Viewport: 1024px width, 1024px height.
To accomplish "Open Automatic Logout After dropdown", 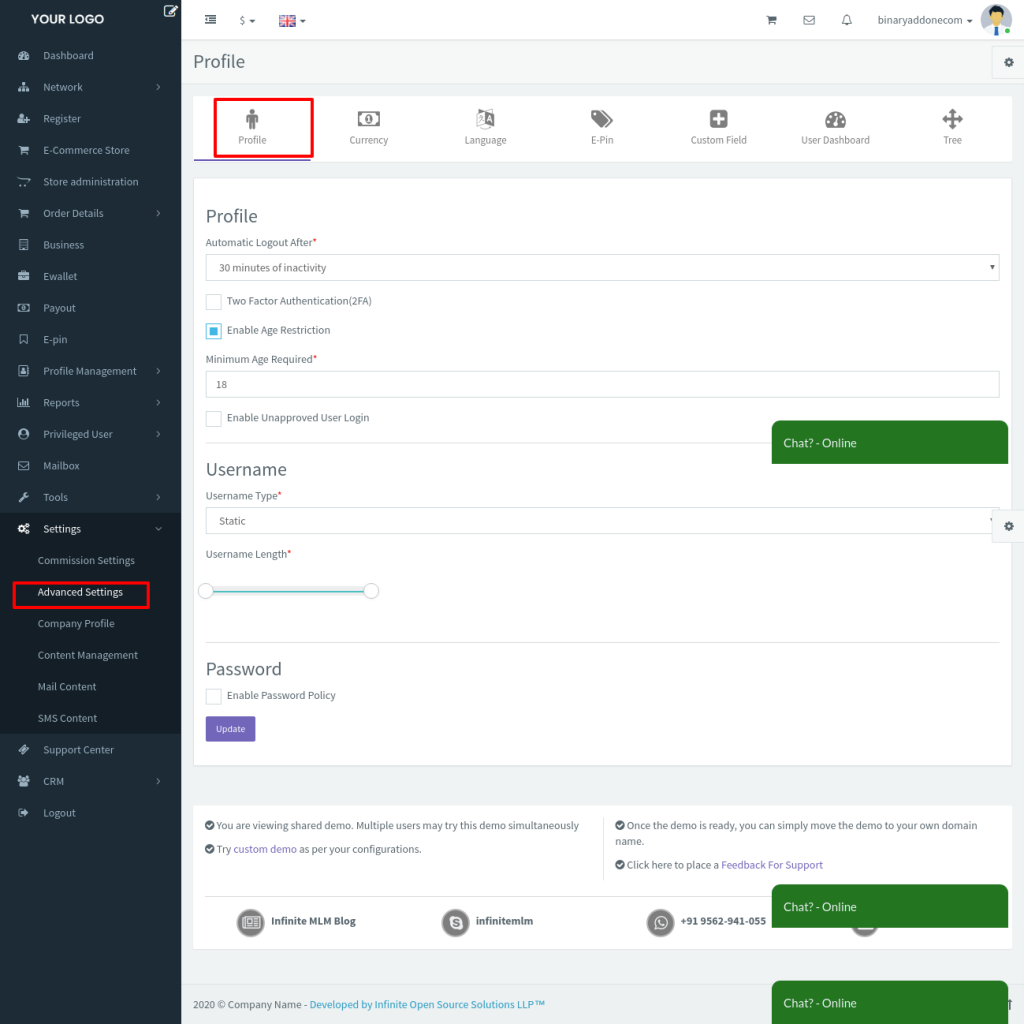I will coord(602,268).
